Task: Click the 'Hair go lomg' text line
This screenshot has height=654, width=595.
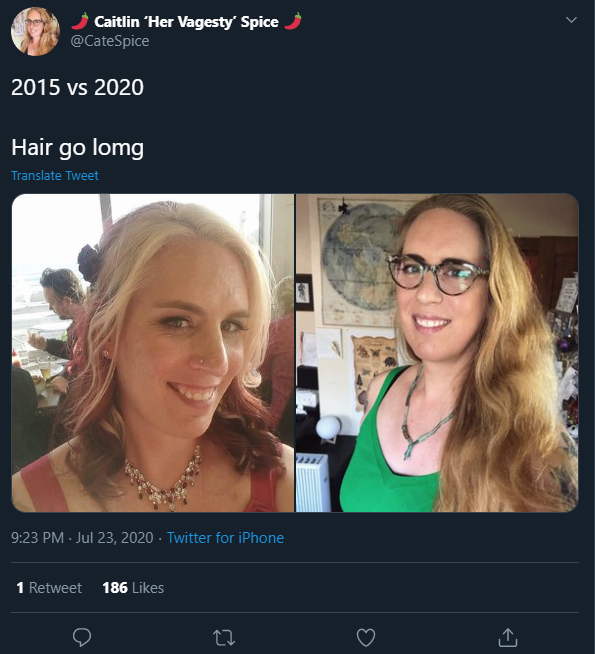Action: click(x=78, y=148)
